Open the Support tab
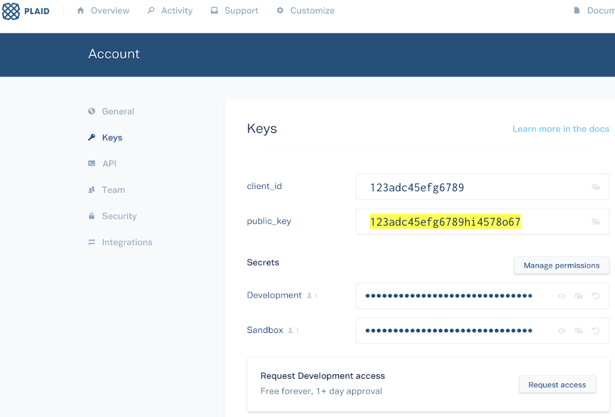This screenshot has width=615, height=417. tap(234, 11)
